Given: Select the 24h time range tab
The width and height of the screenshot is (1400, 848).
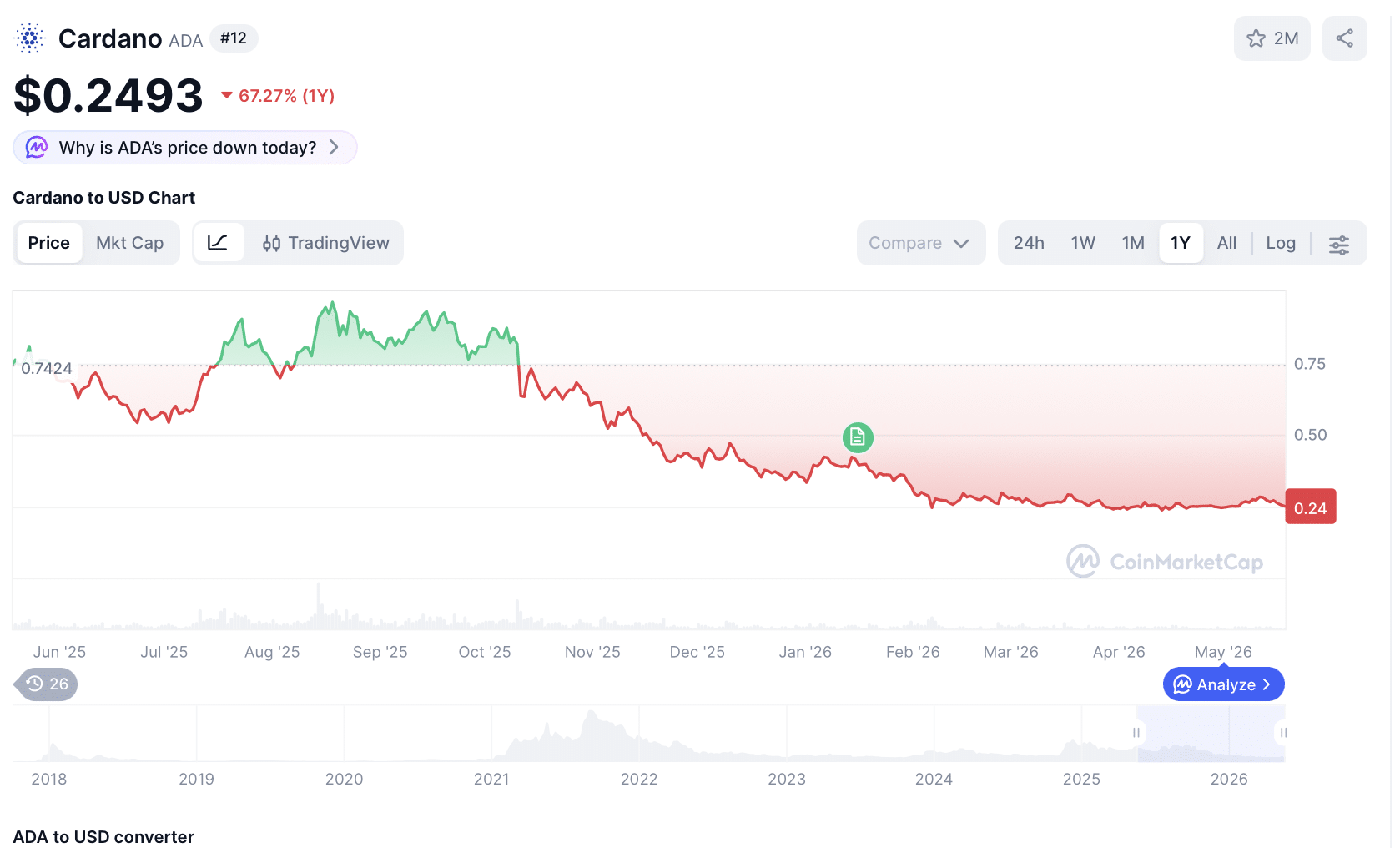Looking at the screenshot, I should 1028,243.
